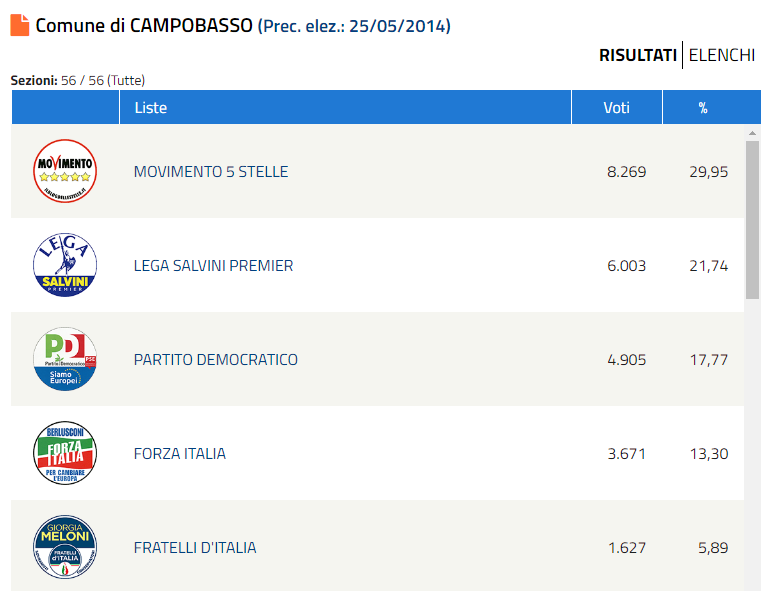Open the FRATELLI D'ITALIA list link
This screenshot has width=776, height=591.
tap(195, 548)
